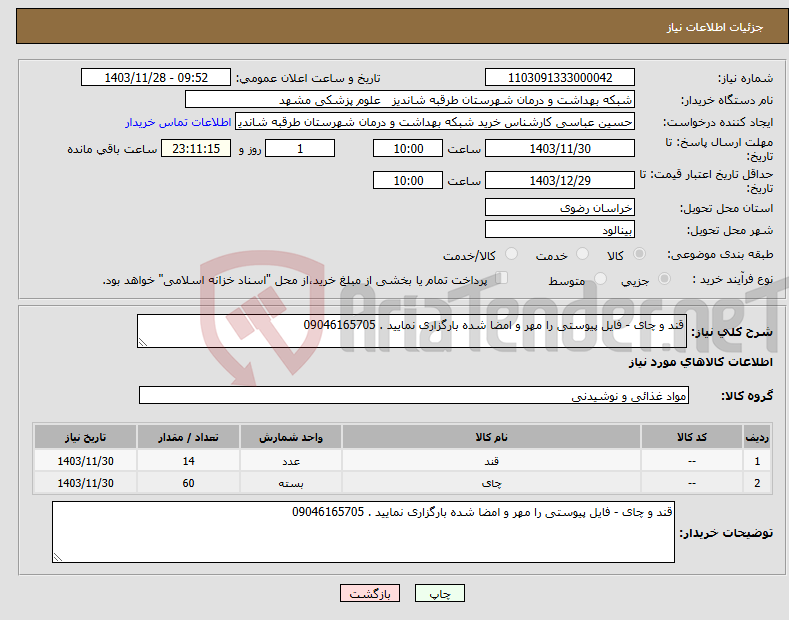
Task: Select the متوسط purchase type radio
Action: point(600,278)
